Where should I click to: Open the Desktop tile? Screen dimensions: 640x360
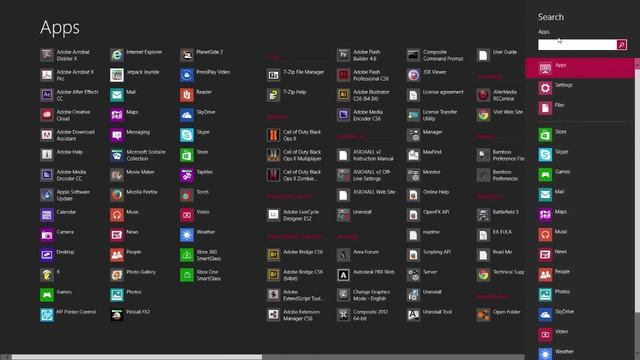click(57, 255)
